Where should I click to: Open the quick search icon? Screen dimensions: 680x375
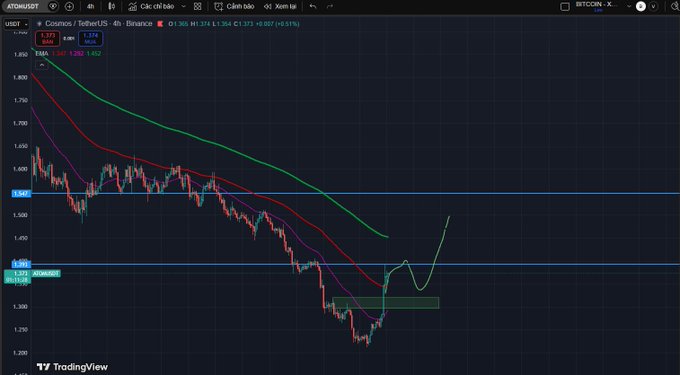tap(675, 7)
